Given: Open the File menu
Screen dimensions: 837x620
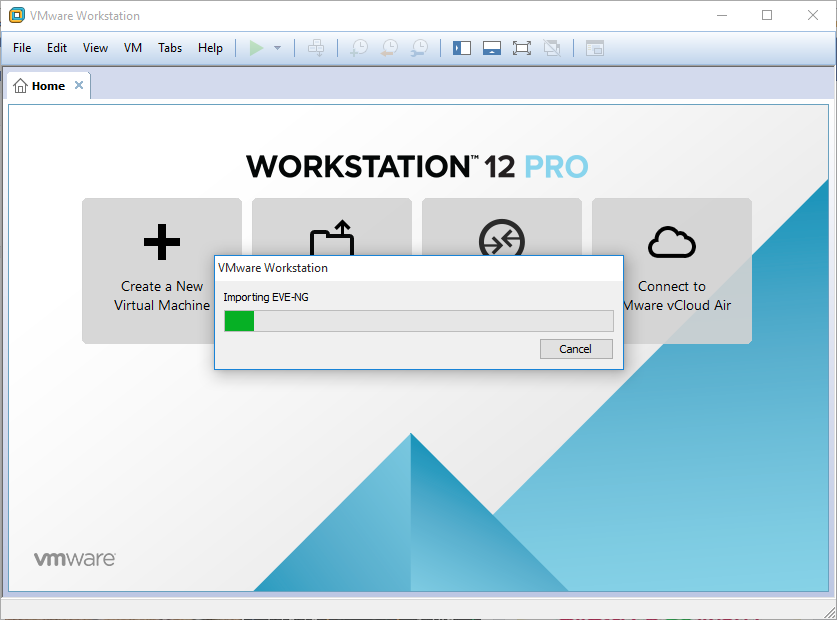Looking at the screenshot, I should pyautogui.click(x=22, y=48).
